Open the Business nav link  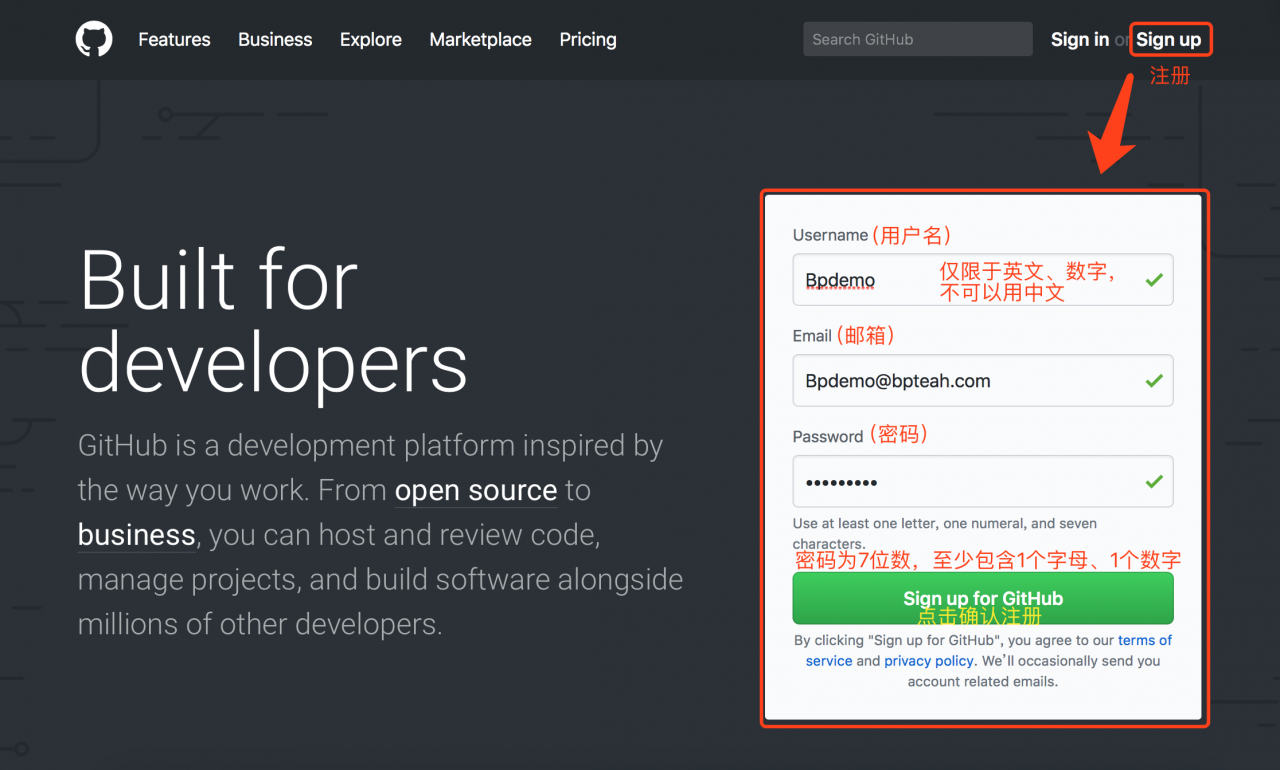[x=275, y=40]
